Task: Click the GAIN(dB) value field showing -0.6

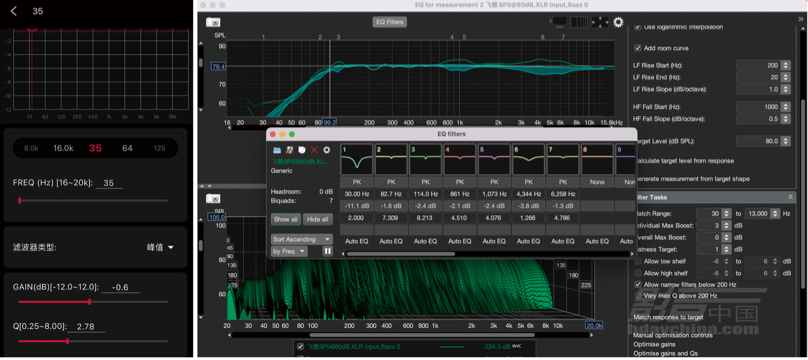Action: [x=120, y=287]
